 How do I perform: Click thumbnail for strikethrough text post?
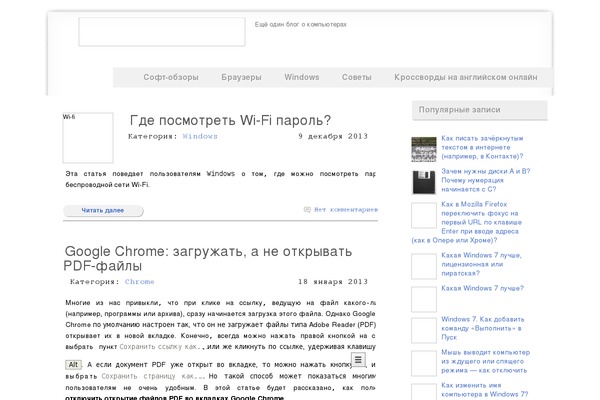coord(424,149)
